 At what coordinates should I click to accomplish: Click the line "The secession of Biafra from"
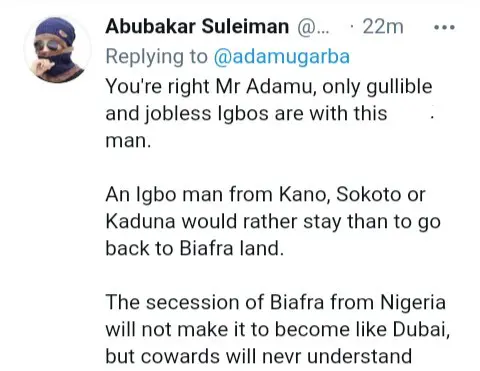[276, 303]
